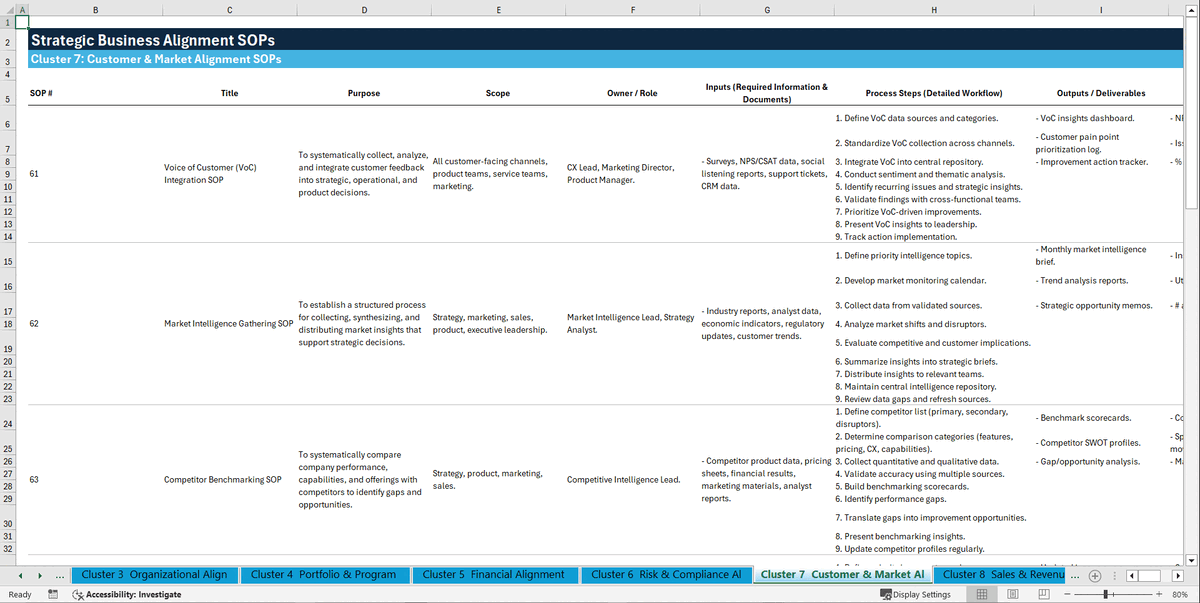1200x603 pixels.
Task: Click the Display Settings status bar item
Action: click(x=917, y=594)
